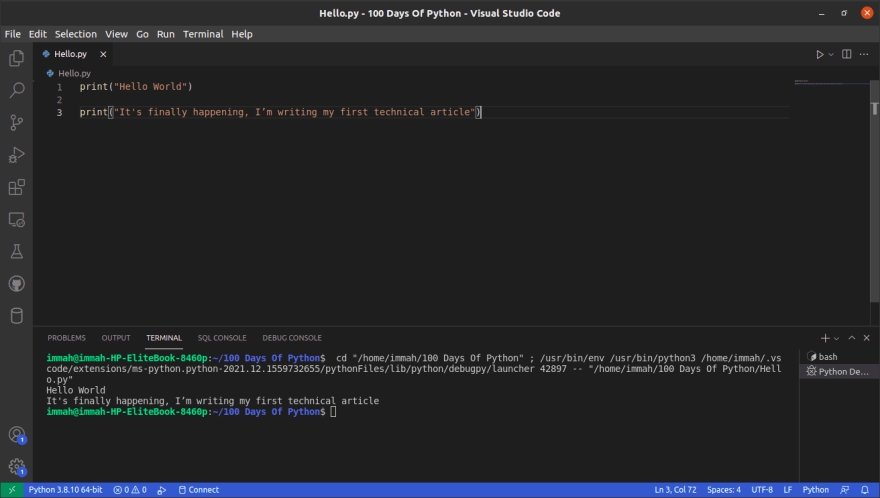880x498 pixels.
Task: Open the notifications bell
Action: pyautogui.click(x=865, y=490)
